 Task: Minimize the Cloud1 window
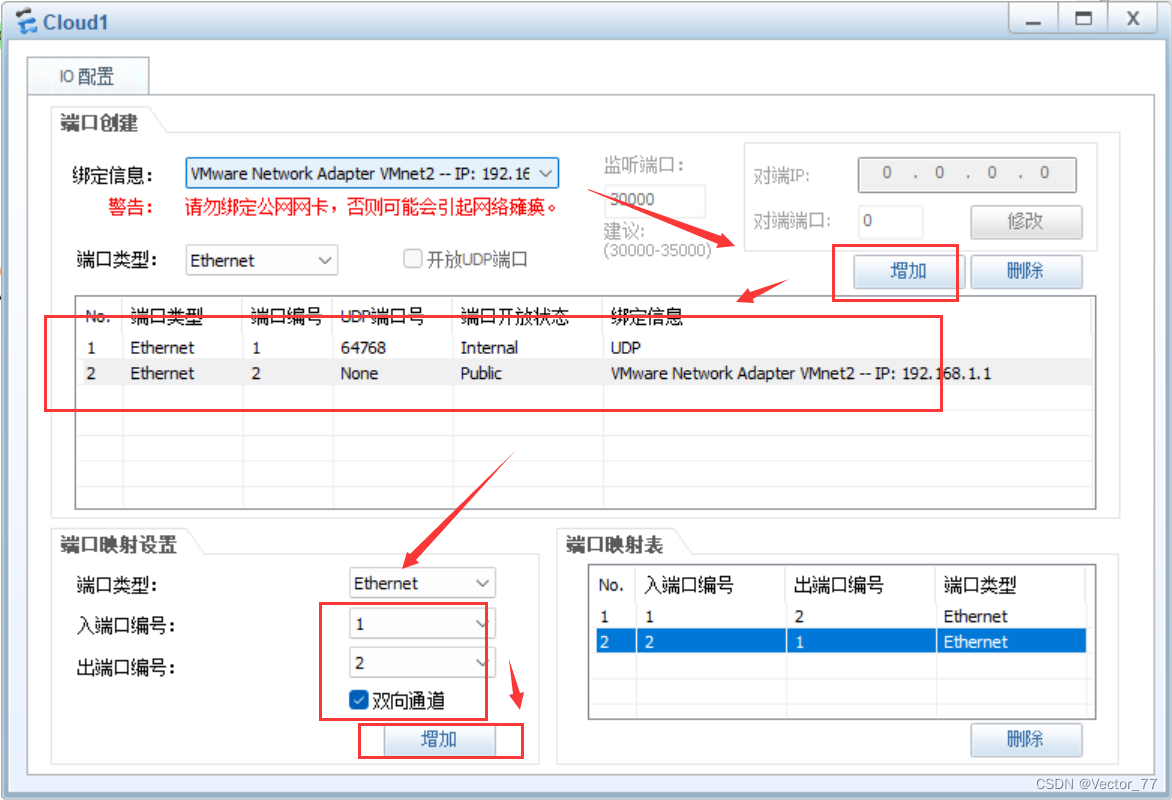coord(1033,19)
